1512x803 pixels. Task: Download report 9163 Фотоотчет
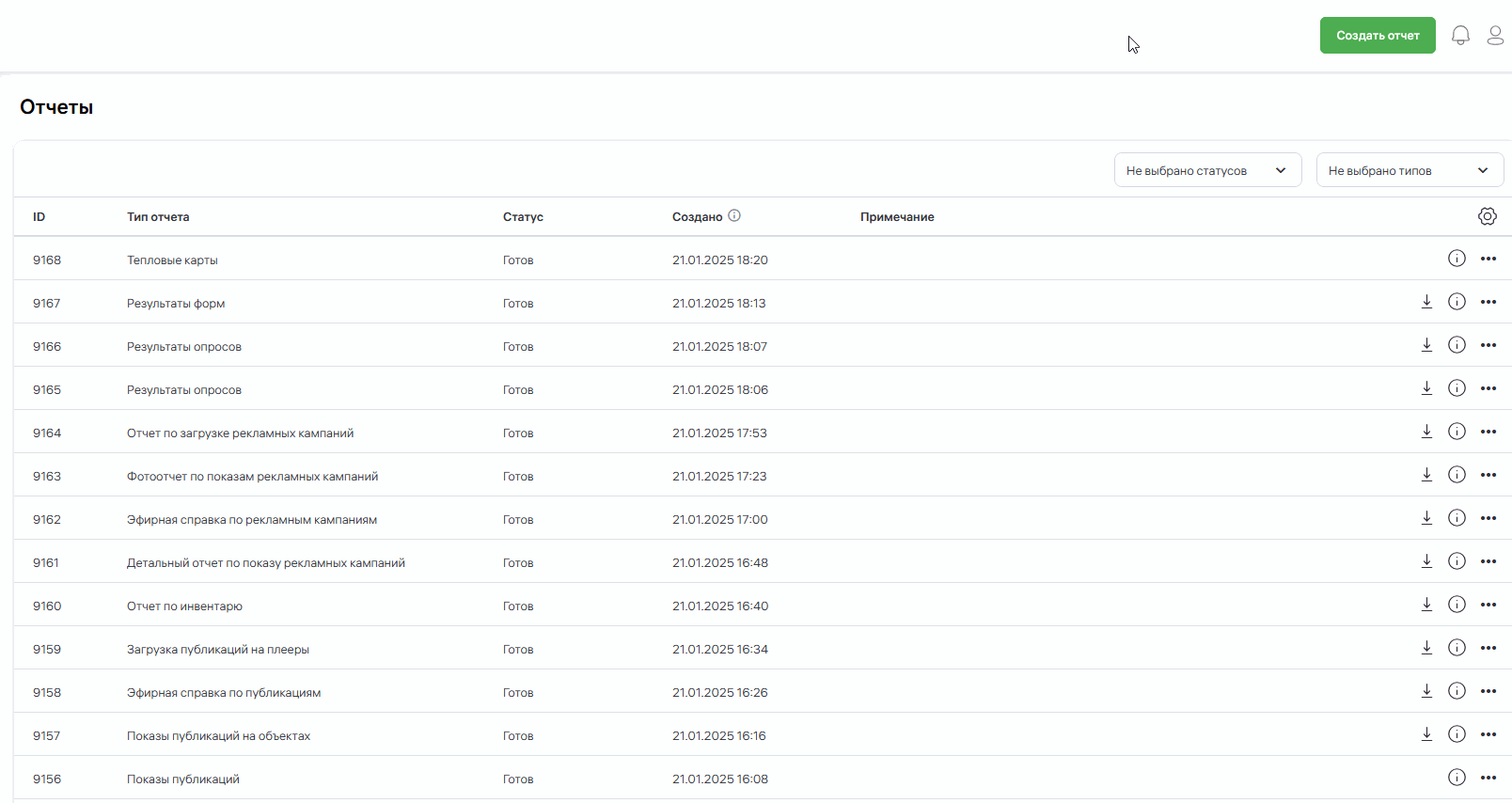(1426, 475)
